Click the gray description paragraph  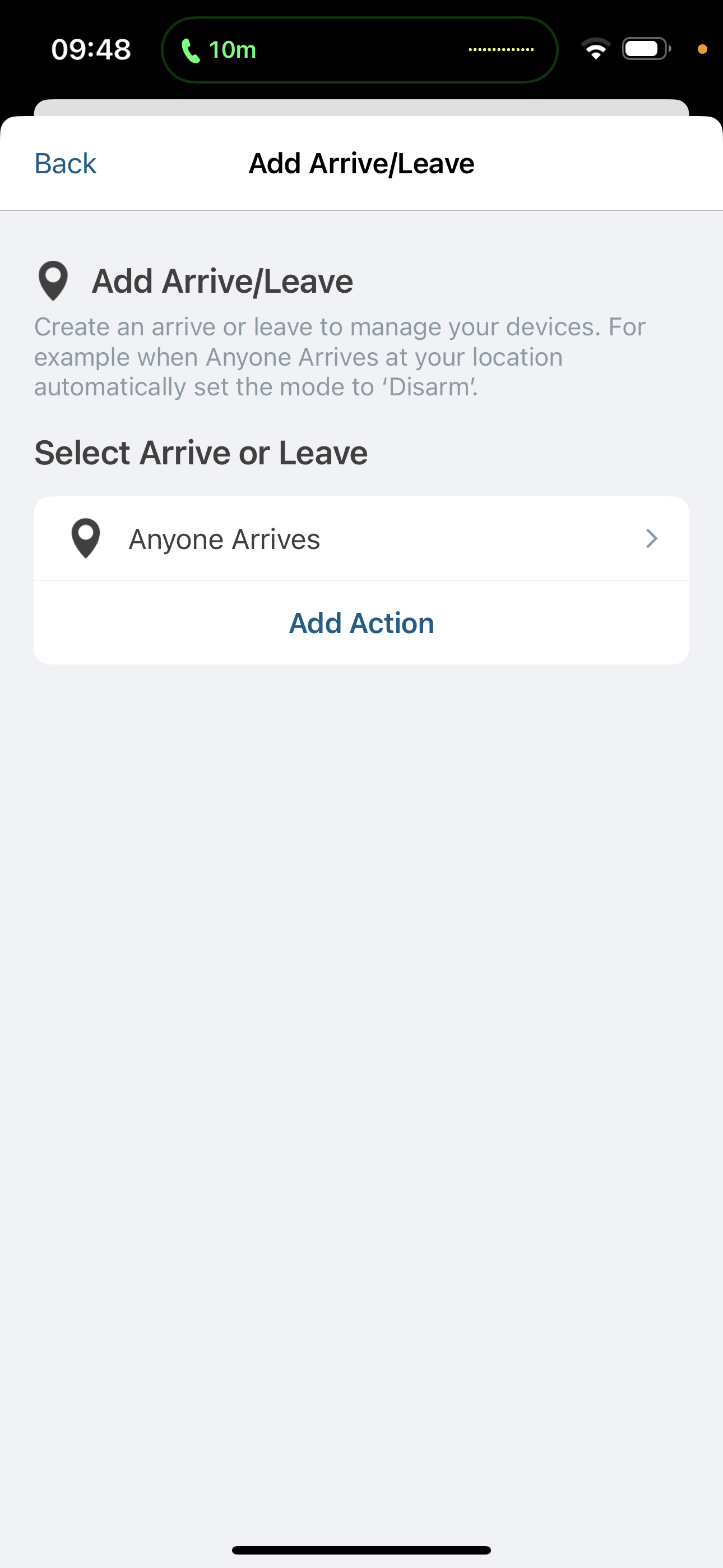340,357
